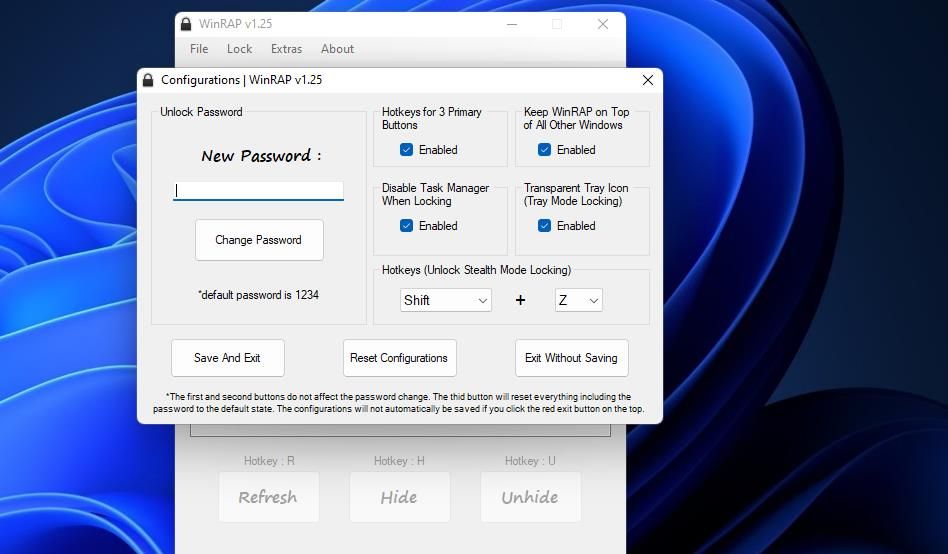This screenshot has height=554, width=948.
Task: Open the Extras menu
Action: point(286,49)
